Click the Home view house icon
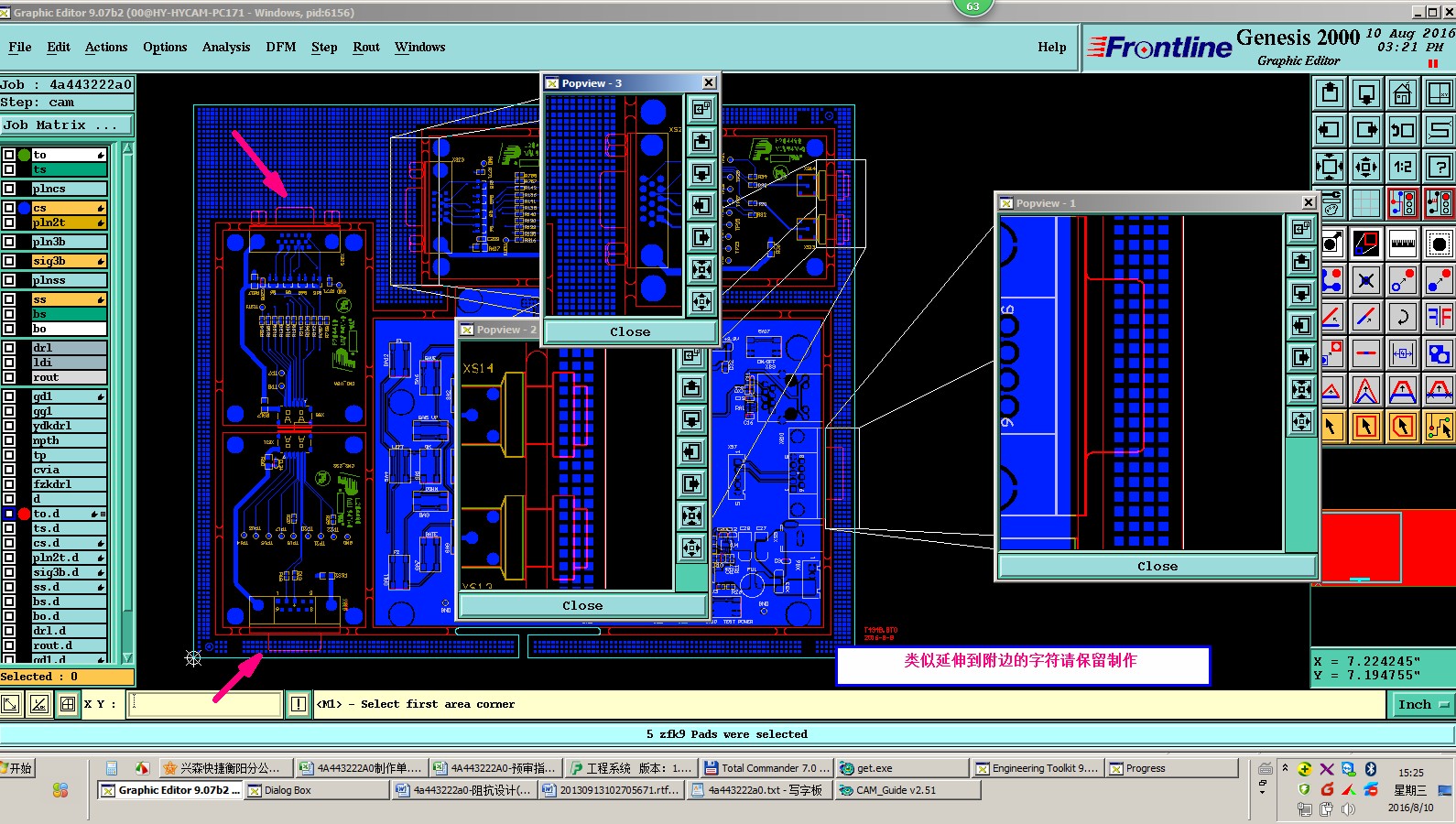 tap(1403, 93)
